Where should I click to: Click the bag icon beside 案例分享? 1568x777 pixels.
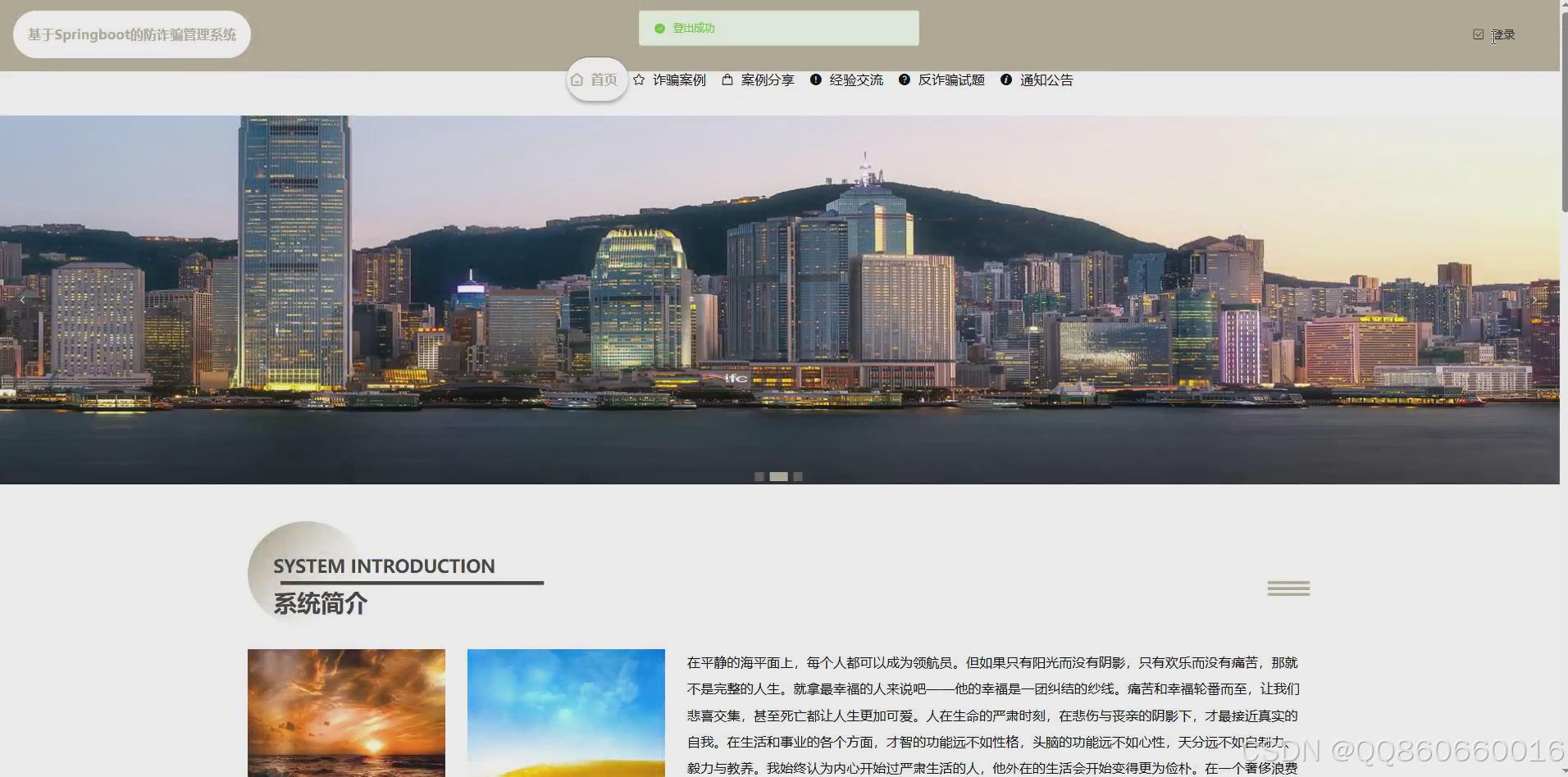727,80
